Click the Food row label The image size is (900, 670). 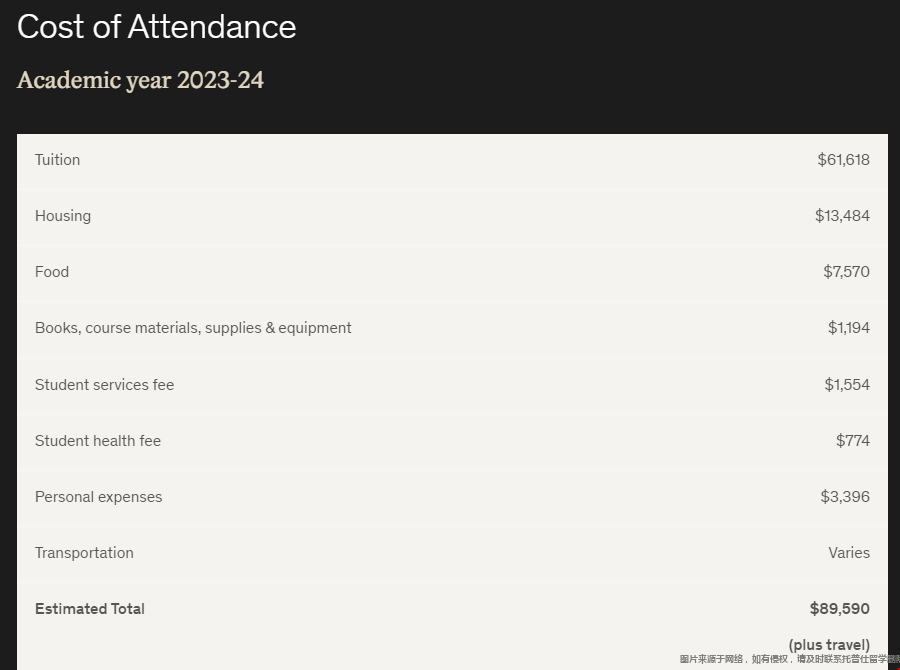(x=52, y=272)
